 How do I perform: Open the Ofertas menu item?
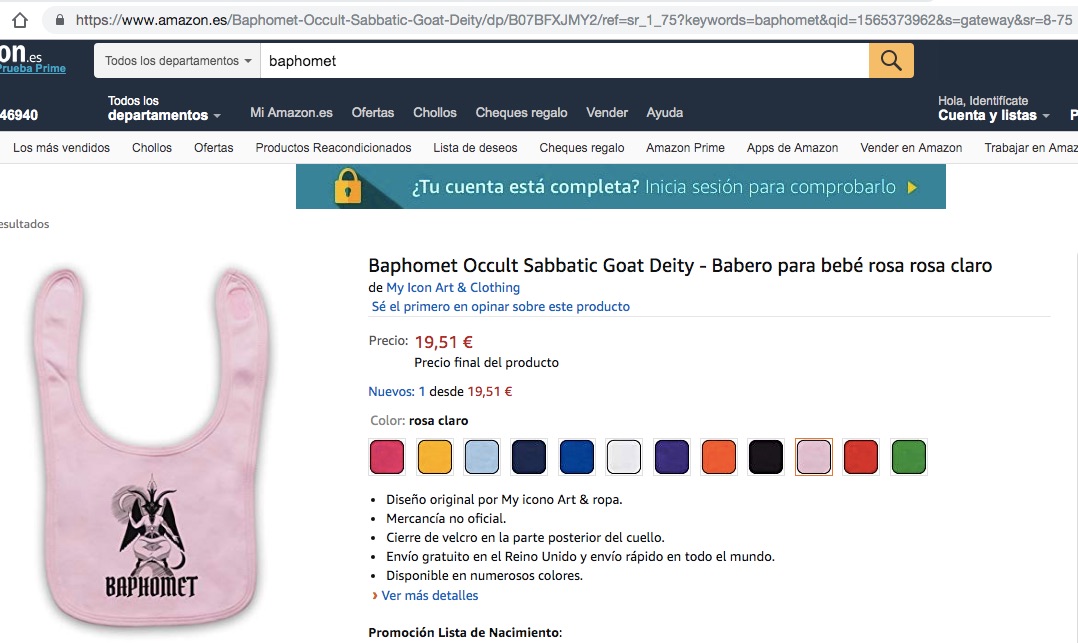click(373, 113)
